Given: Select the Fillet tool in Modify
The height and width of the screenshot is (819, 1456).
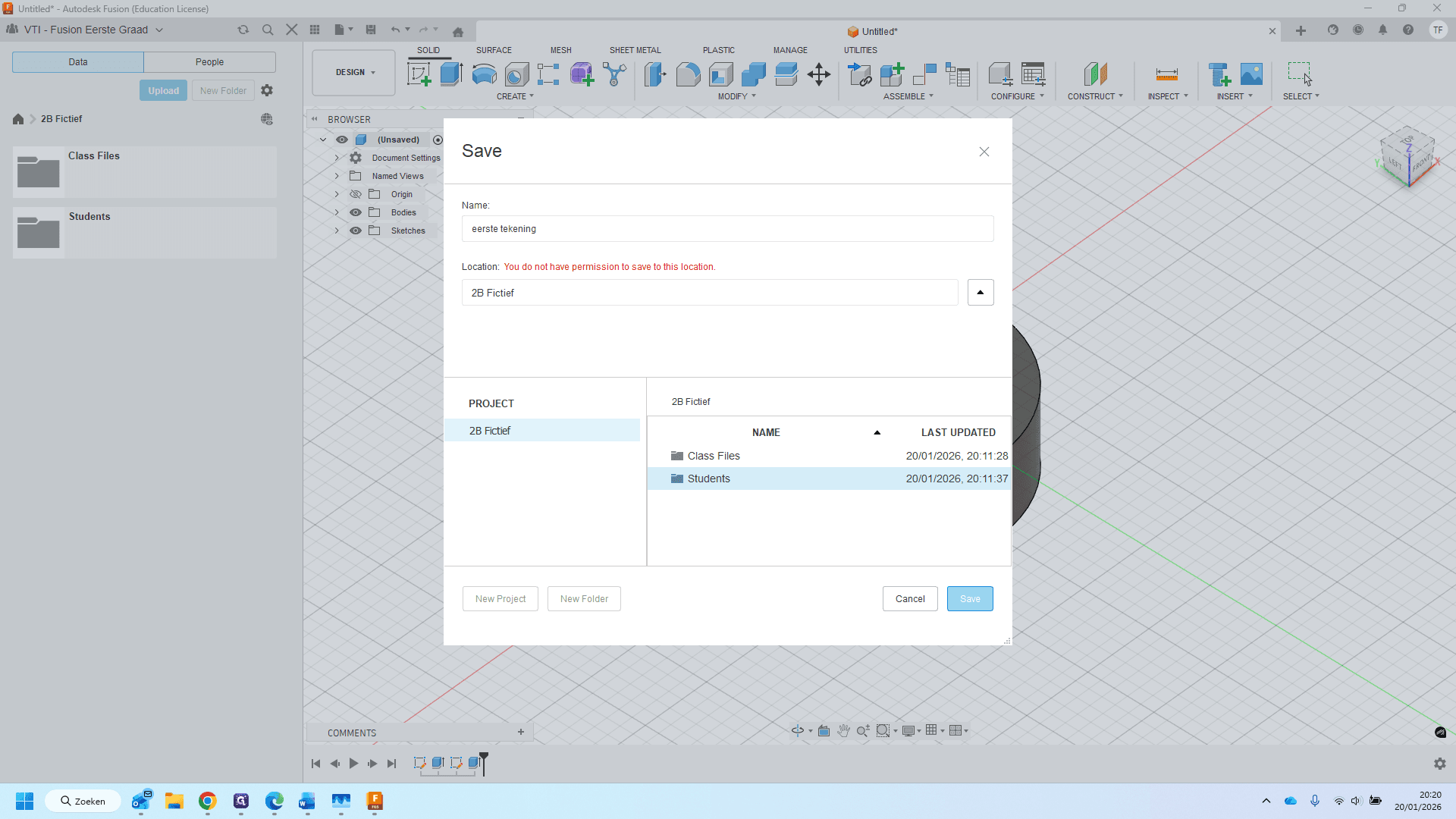Looking at the screenshot, I should pyautogui.click(x=688, y=74).
